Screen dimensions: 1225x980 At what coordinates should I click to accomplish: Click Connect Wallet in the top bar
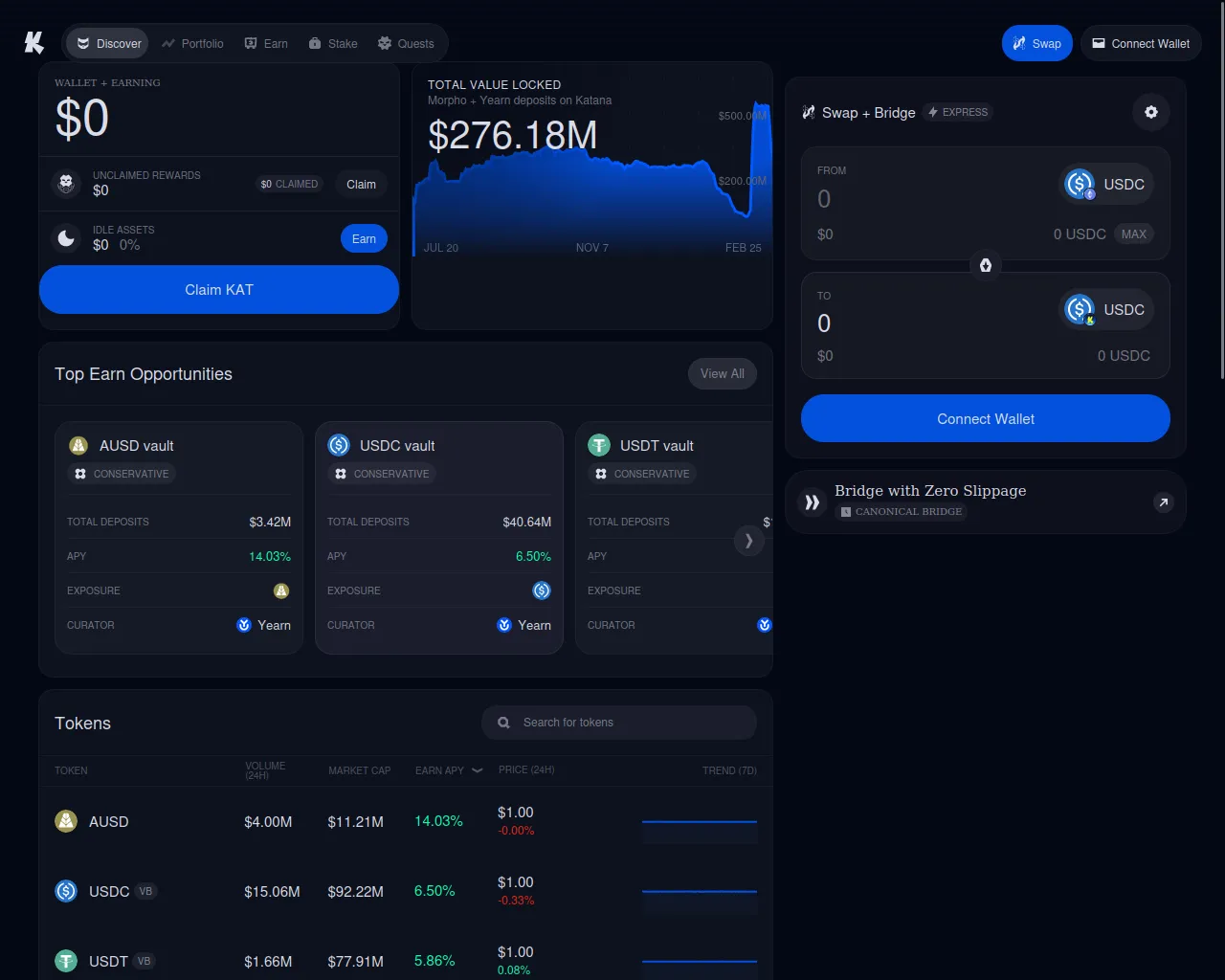pyautogui.click(x=1141, y=43)
